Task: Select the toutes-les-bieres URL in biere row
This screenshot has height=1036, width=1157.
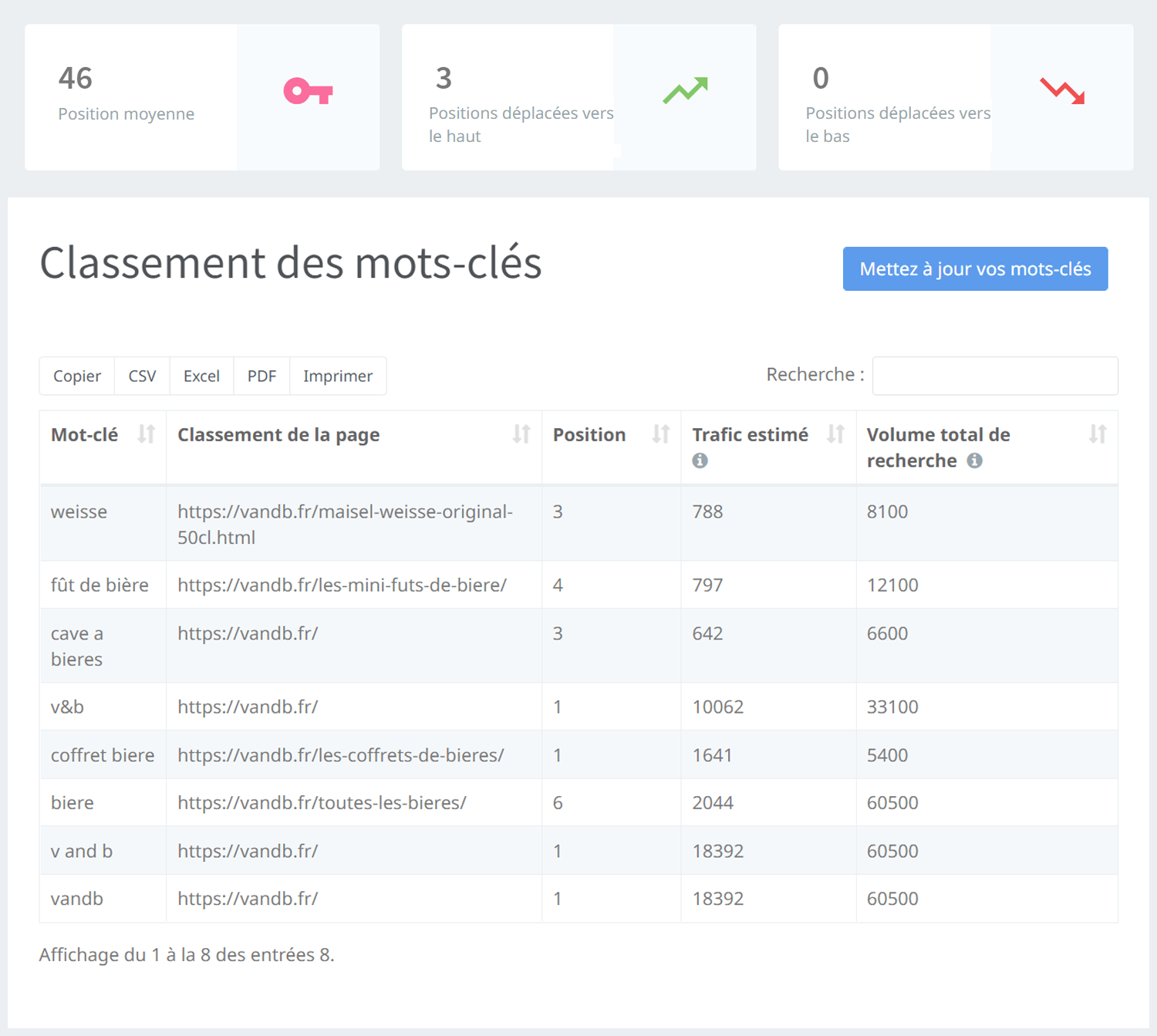Action: pyautogui.click(x=322, y=802)
